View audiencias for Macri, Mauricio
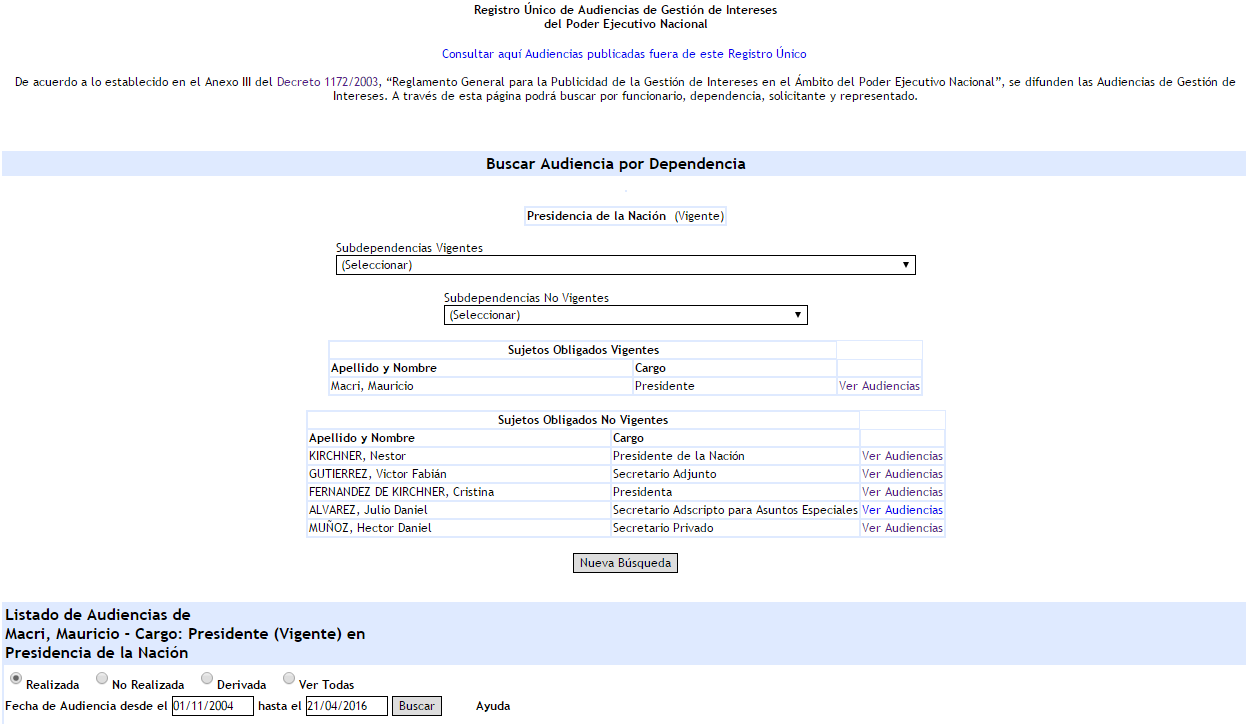The image size is (1246, 724). pyautogui.click(x=879, y=386)
